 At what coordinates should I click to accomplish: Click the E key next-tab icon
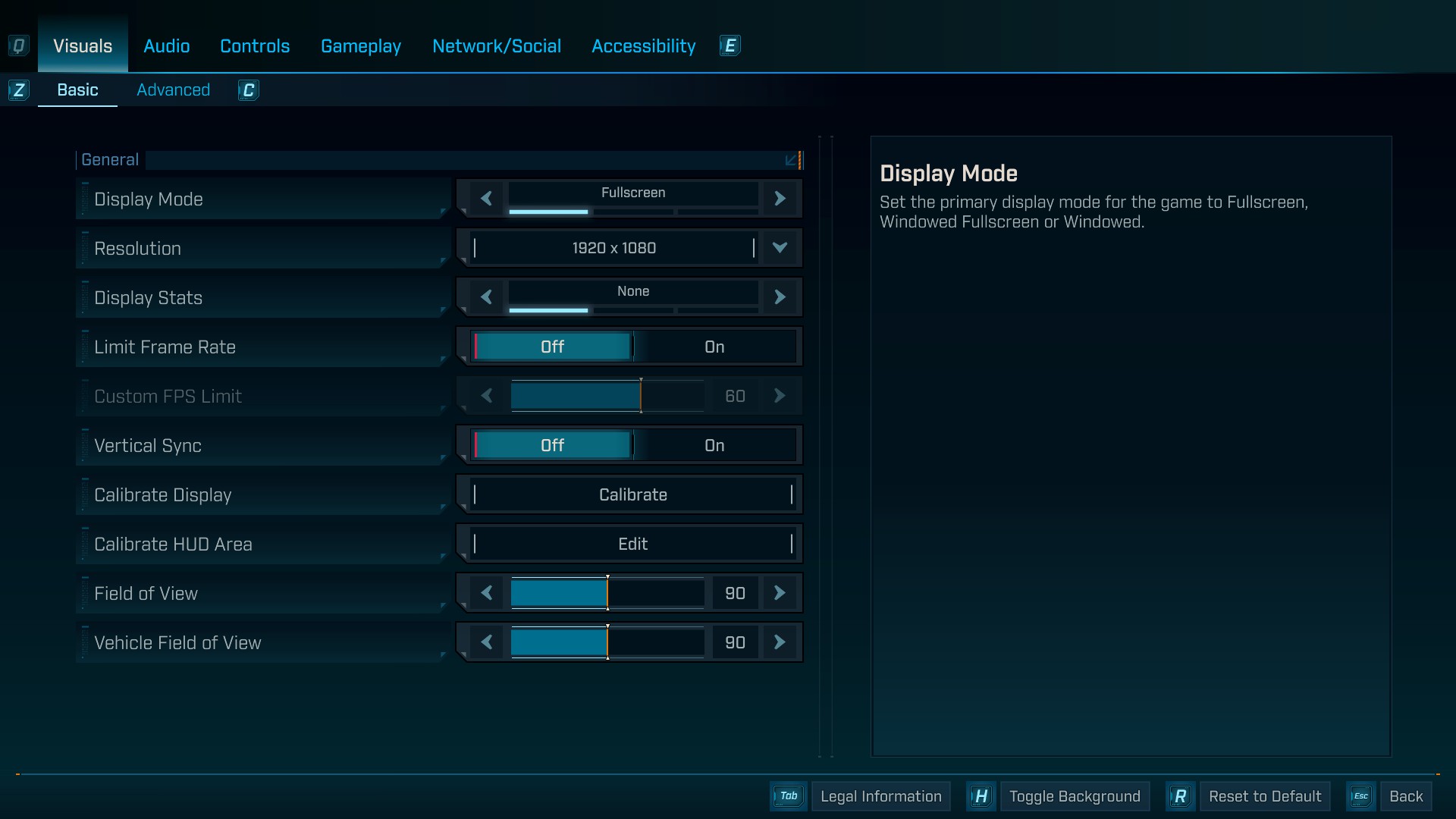730,45
